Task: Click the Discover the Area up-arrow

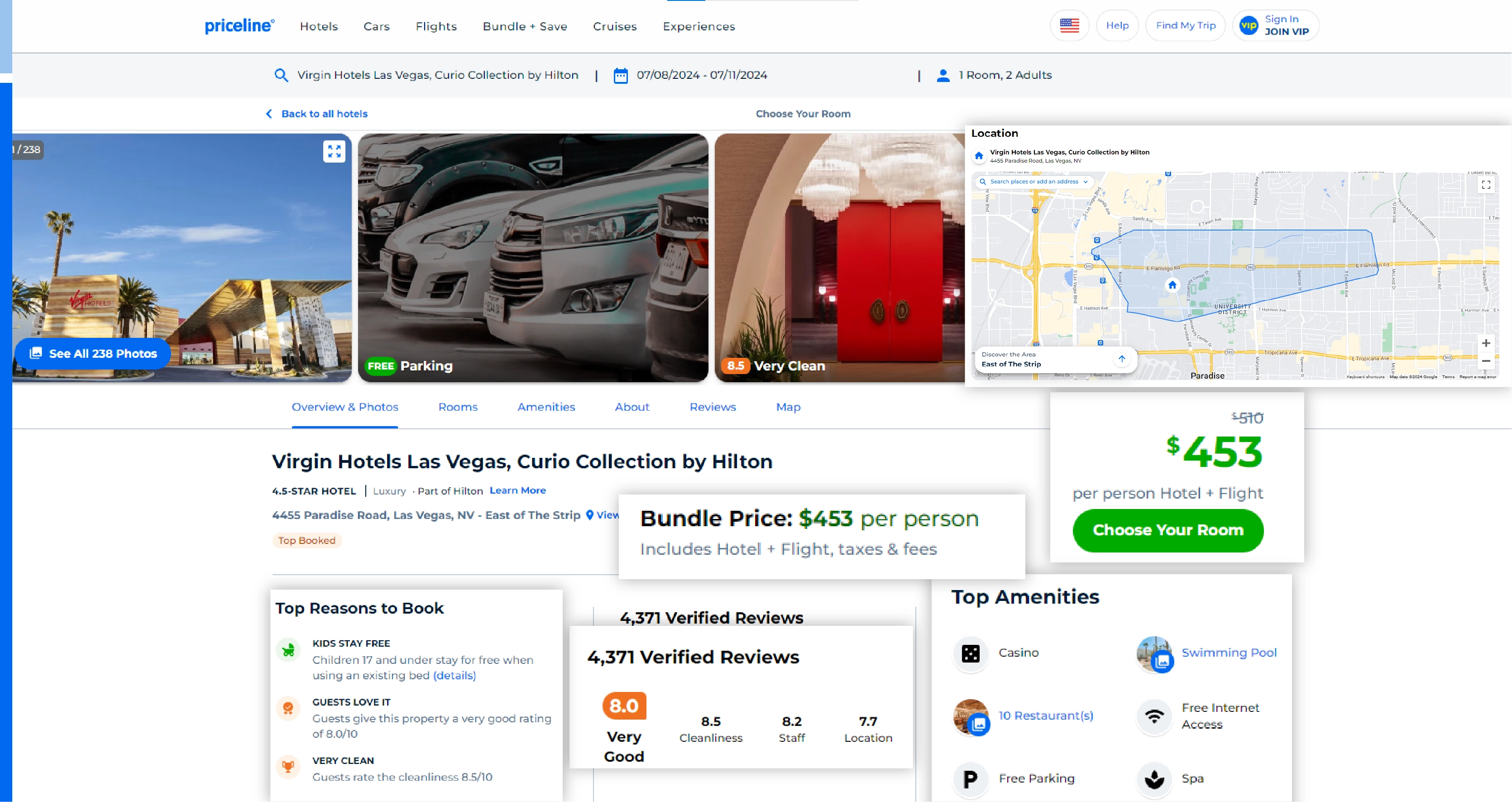Action: (1121, 359)
